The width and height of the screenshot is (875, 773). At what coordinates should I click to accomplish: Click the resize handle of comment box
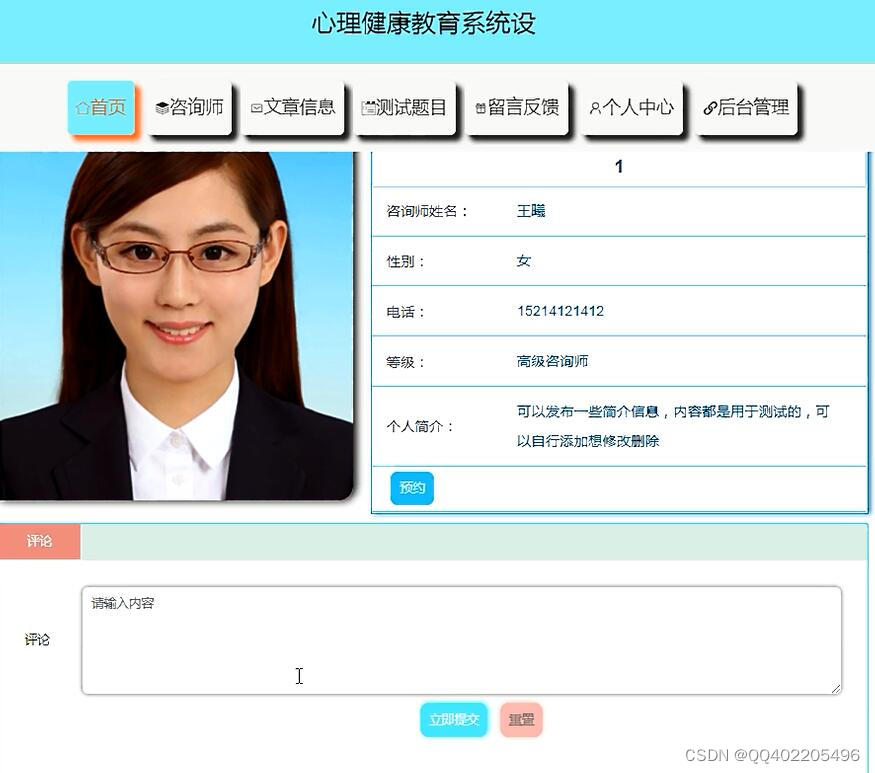(835, 689)
